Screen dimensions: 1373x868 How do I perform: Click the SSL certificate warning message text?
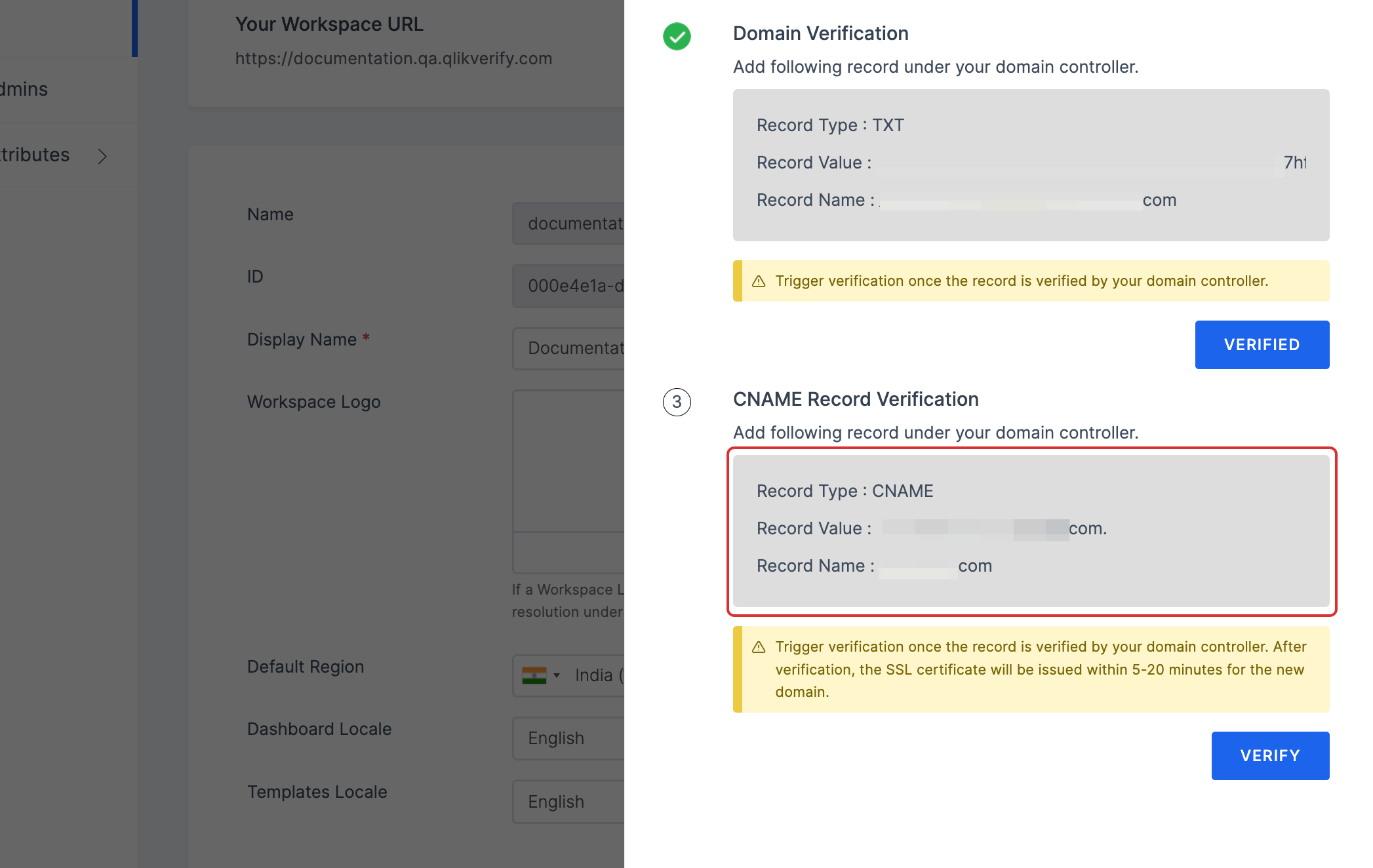pyautogui.click(x=1041, y=669)
